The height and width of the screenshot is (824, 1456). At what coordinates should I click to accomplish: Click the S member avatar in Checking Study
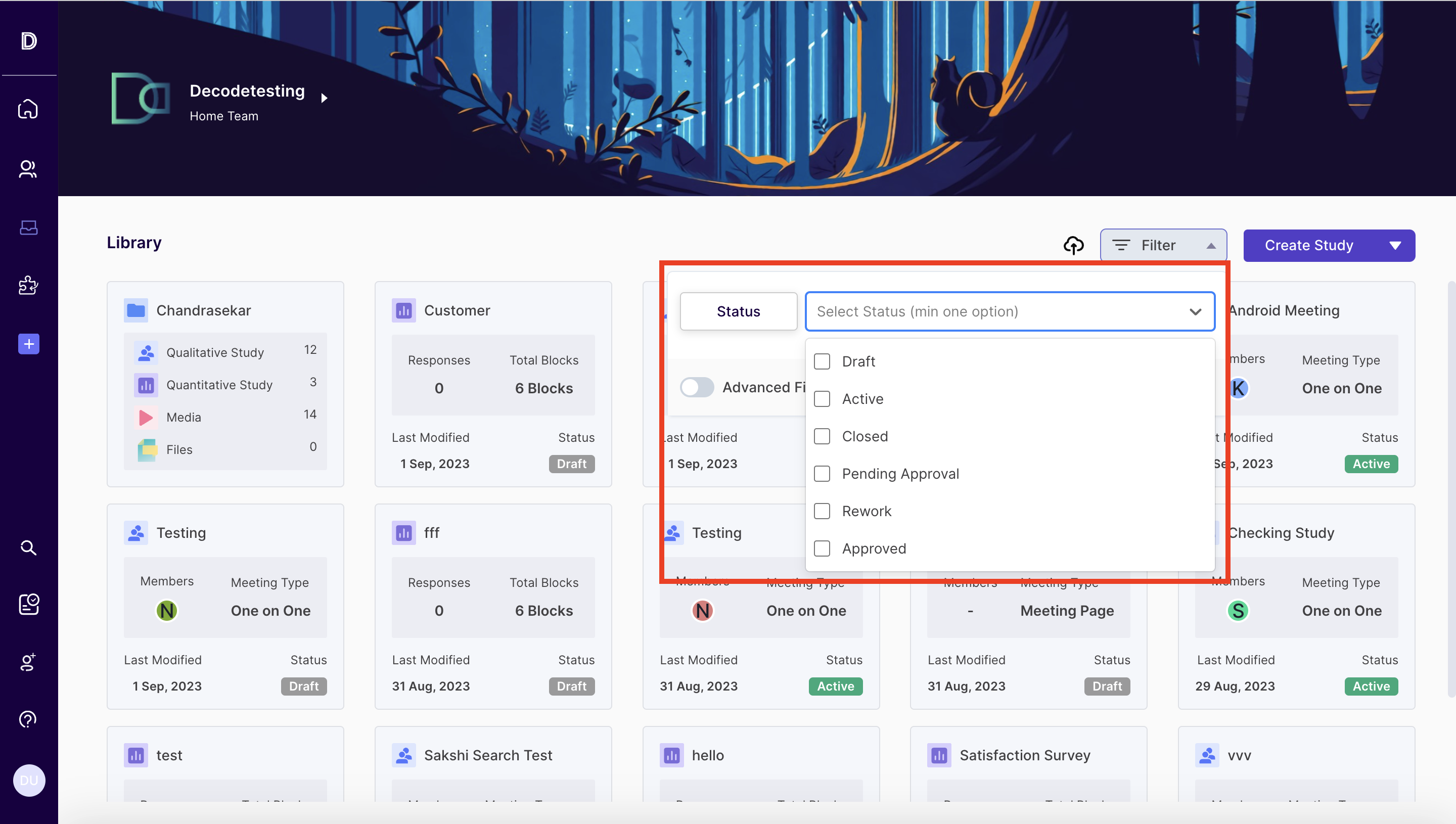point(1238,611)
